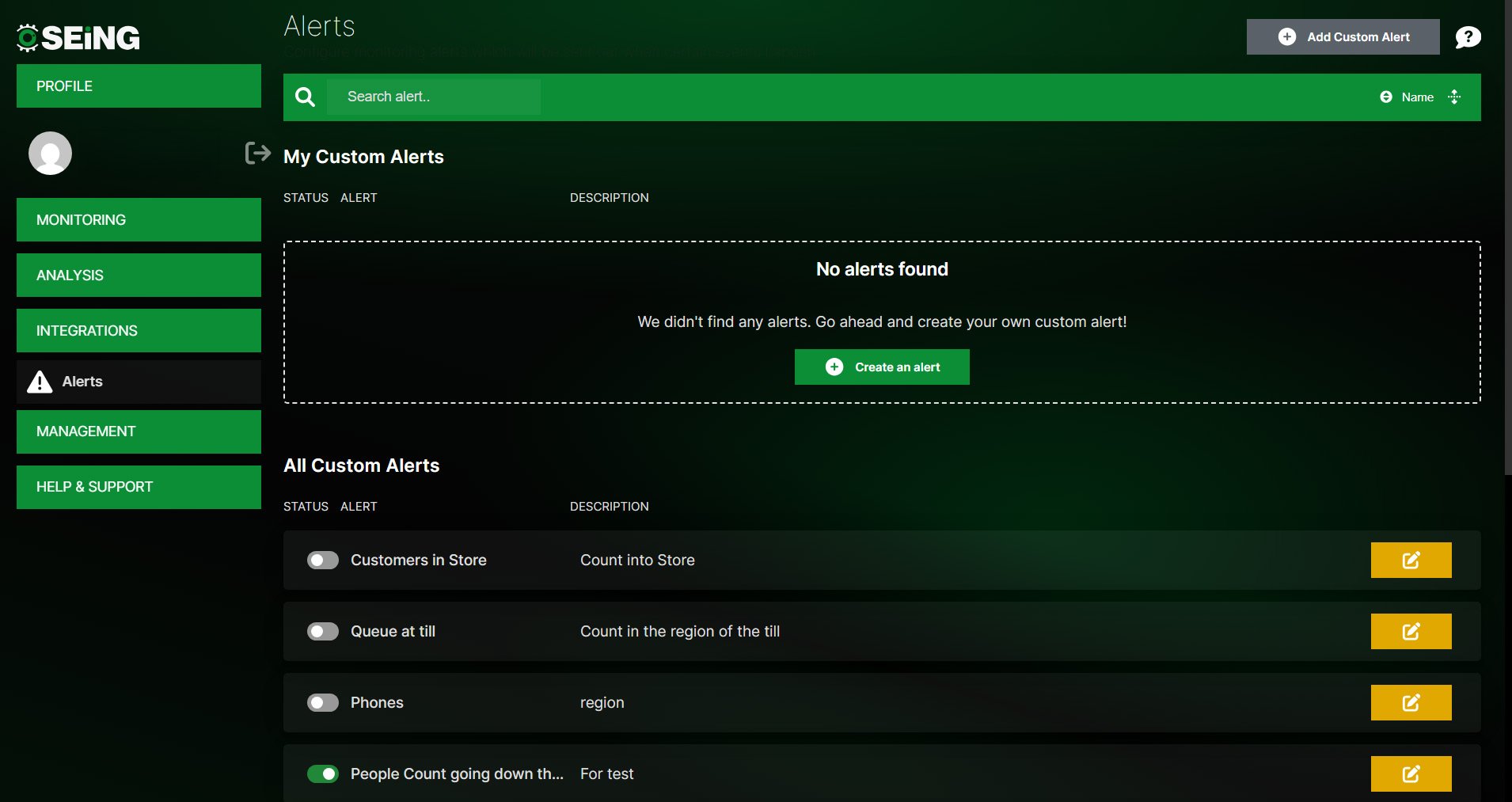Click inside the search alert field
This screenshot has width=1512, height=802.
click(434, 97)
